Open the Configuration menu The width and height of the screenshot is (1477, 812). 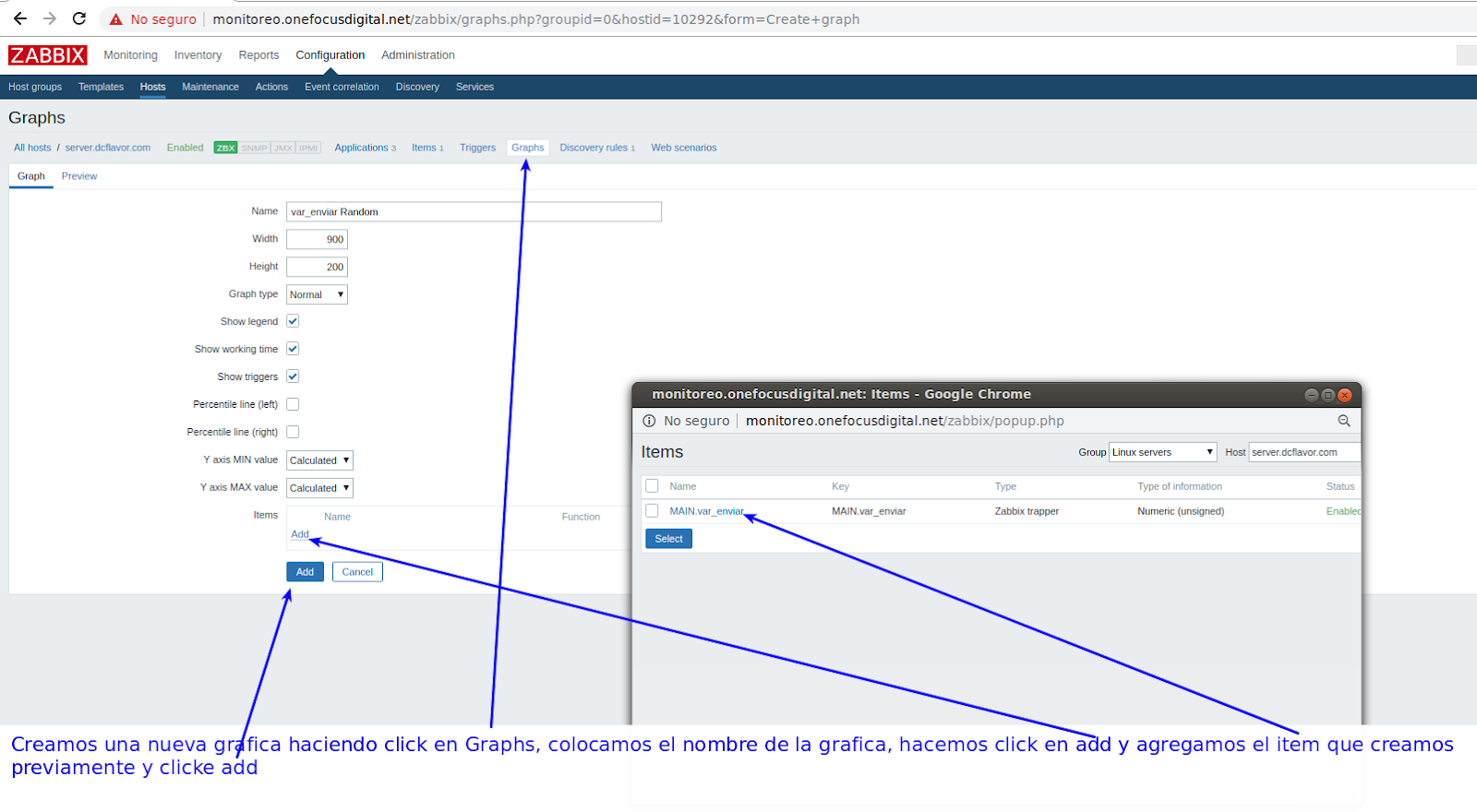[330, 55]
